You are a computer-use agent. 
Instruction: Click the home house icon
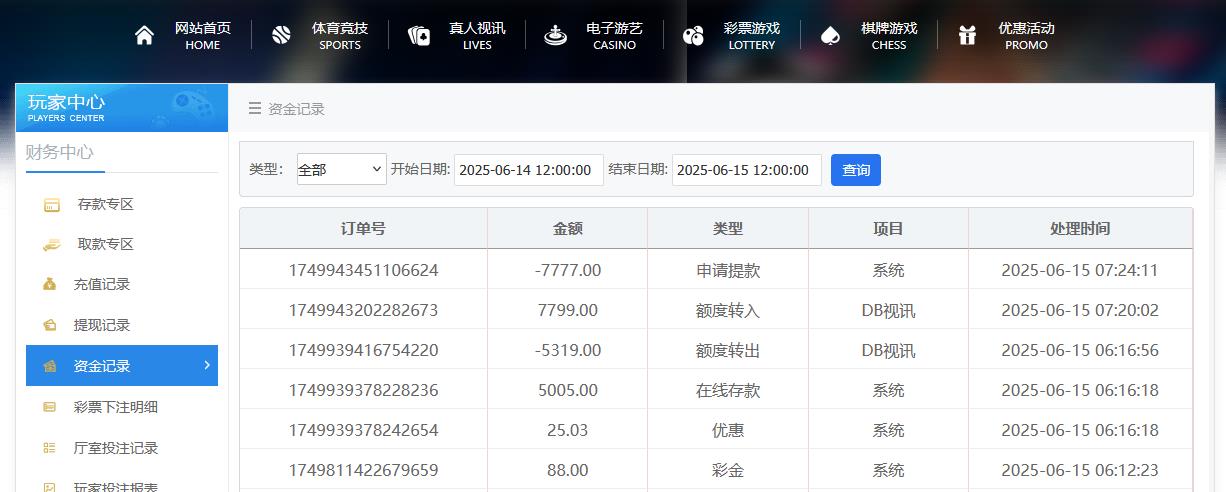(145, 36)
